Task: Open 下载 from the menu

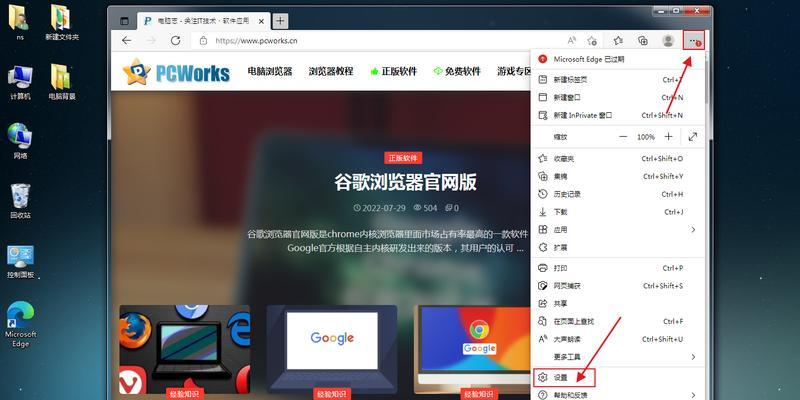Action: [617, 212]
